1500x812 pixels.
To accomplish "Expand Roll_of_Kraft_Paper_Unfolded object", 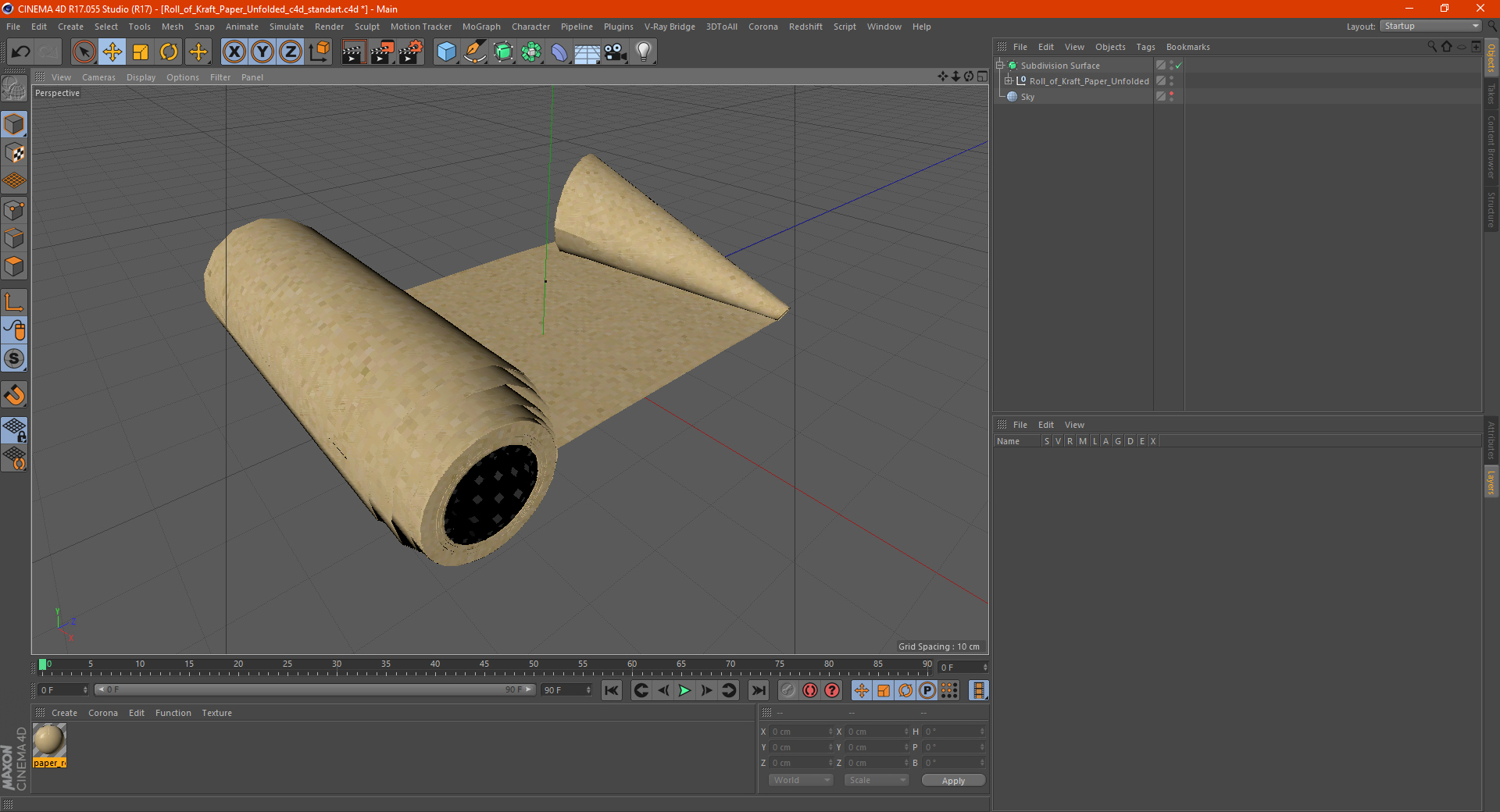I will pyautogui.click(x=1009, y=81).
